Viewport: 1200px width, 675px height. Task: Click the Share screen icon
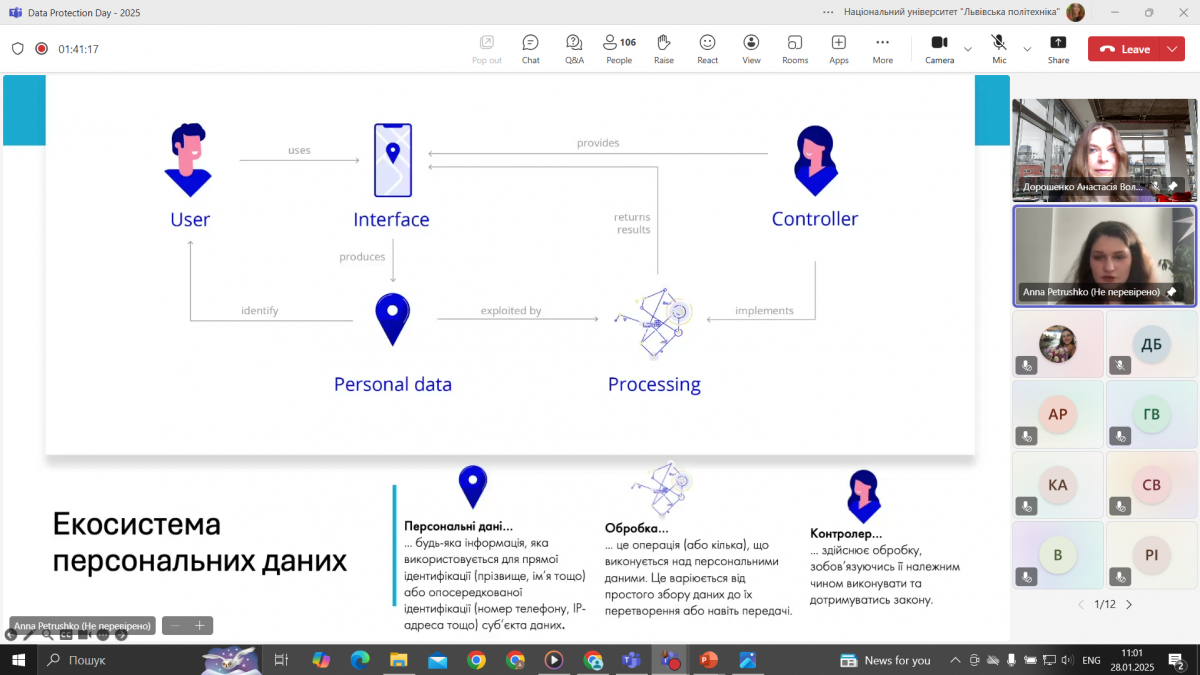tap(1058, 48)
